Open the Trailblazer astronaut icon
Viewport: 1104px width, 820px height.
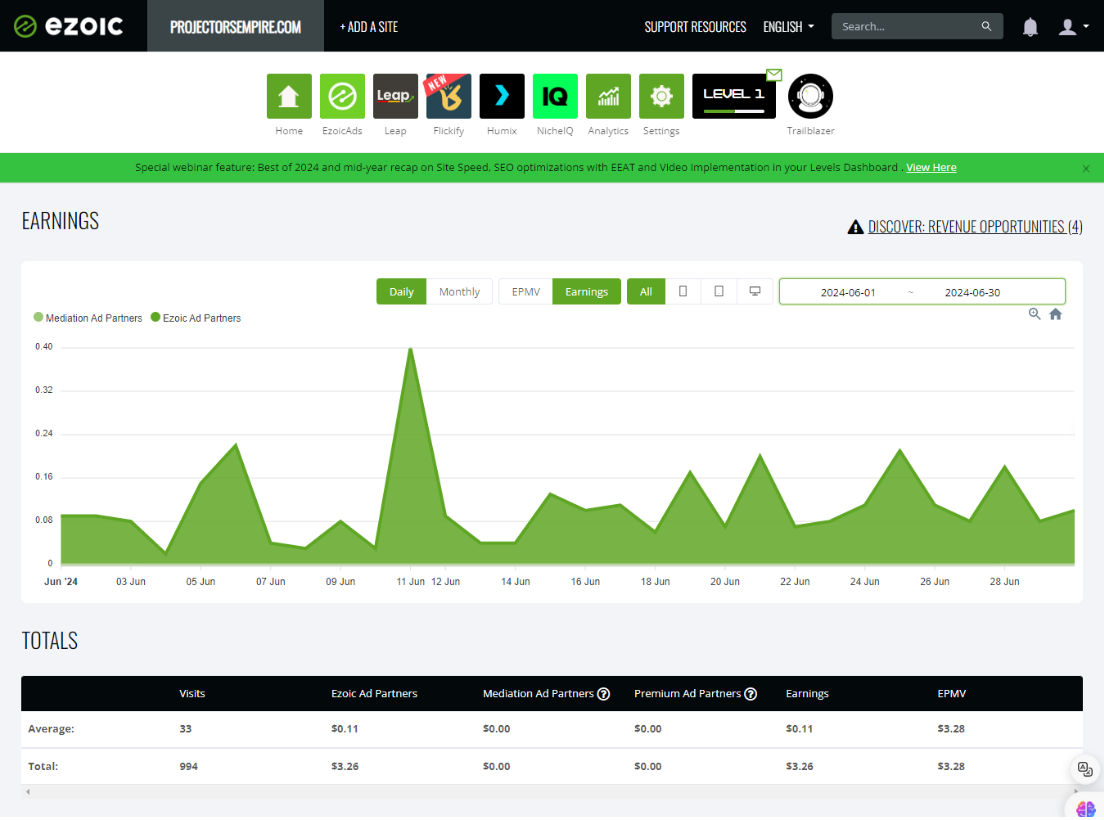[x=810, y=96]
